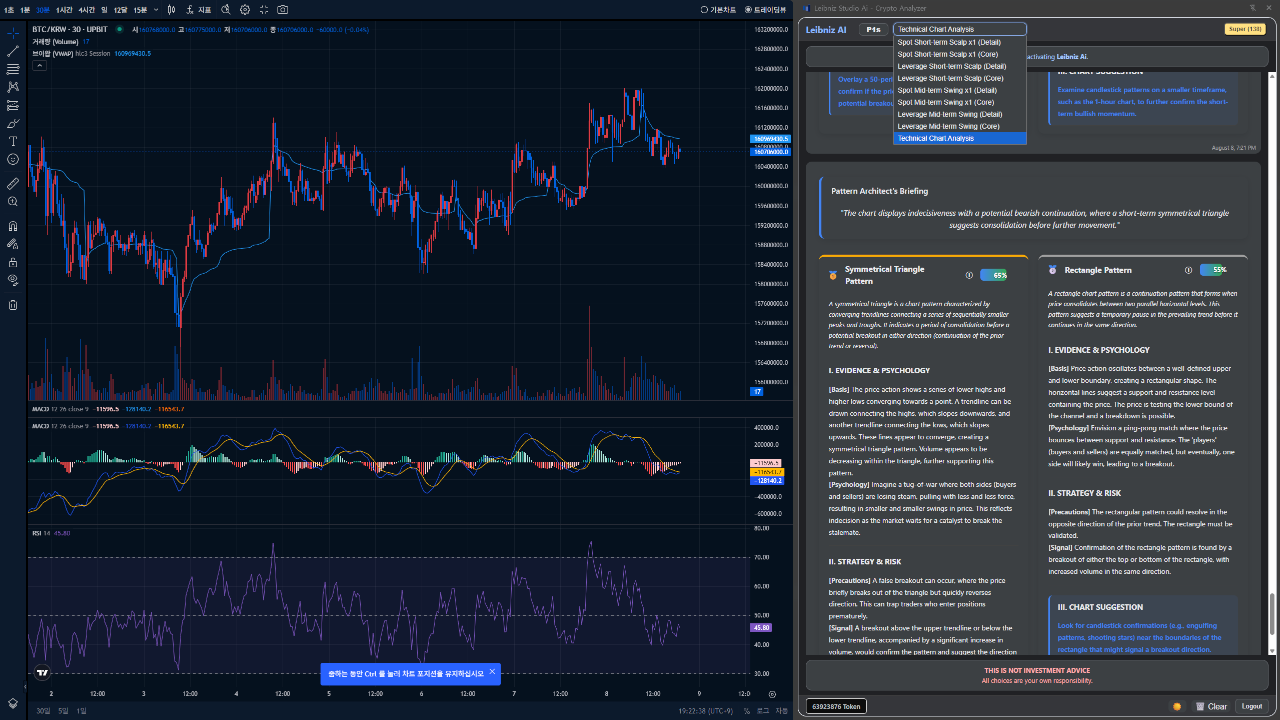Select the trend line drawing tool

point(13,51)
